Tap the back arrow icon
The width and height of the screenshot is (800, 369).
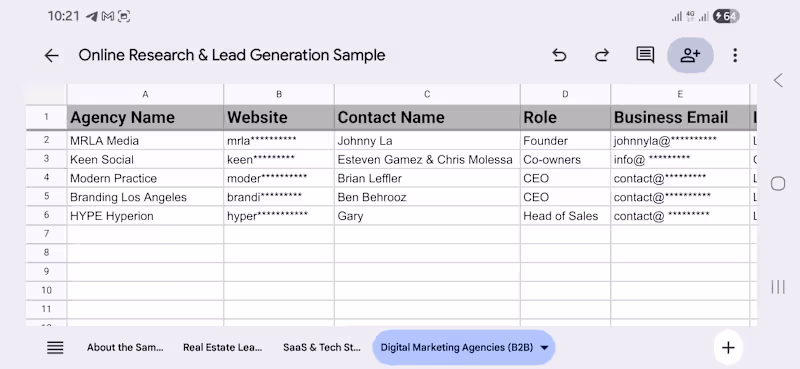52,56
